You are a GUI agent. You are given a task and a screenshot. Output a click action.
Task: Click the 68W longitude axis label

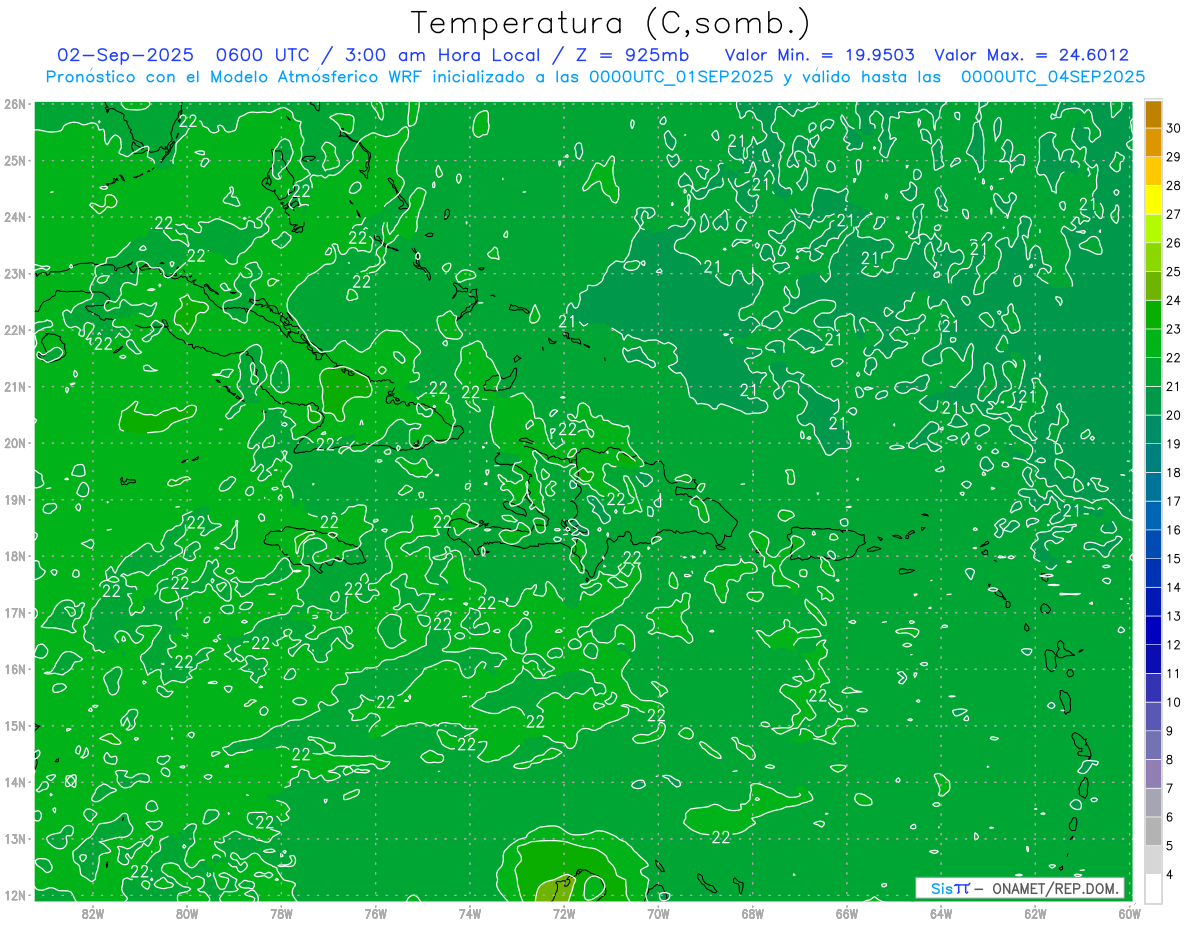click(x=752, y=913)
